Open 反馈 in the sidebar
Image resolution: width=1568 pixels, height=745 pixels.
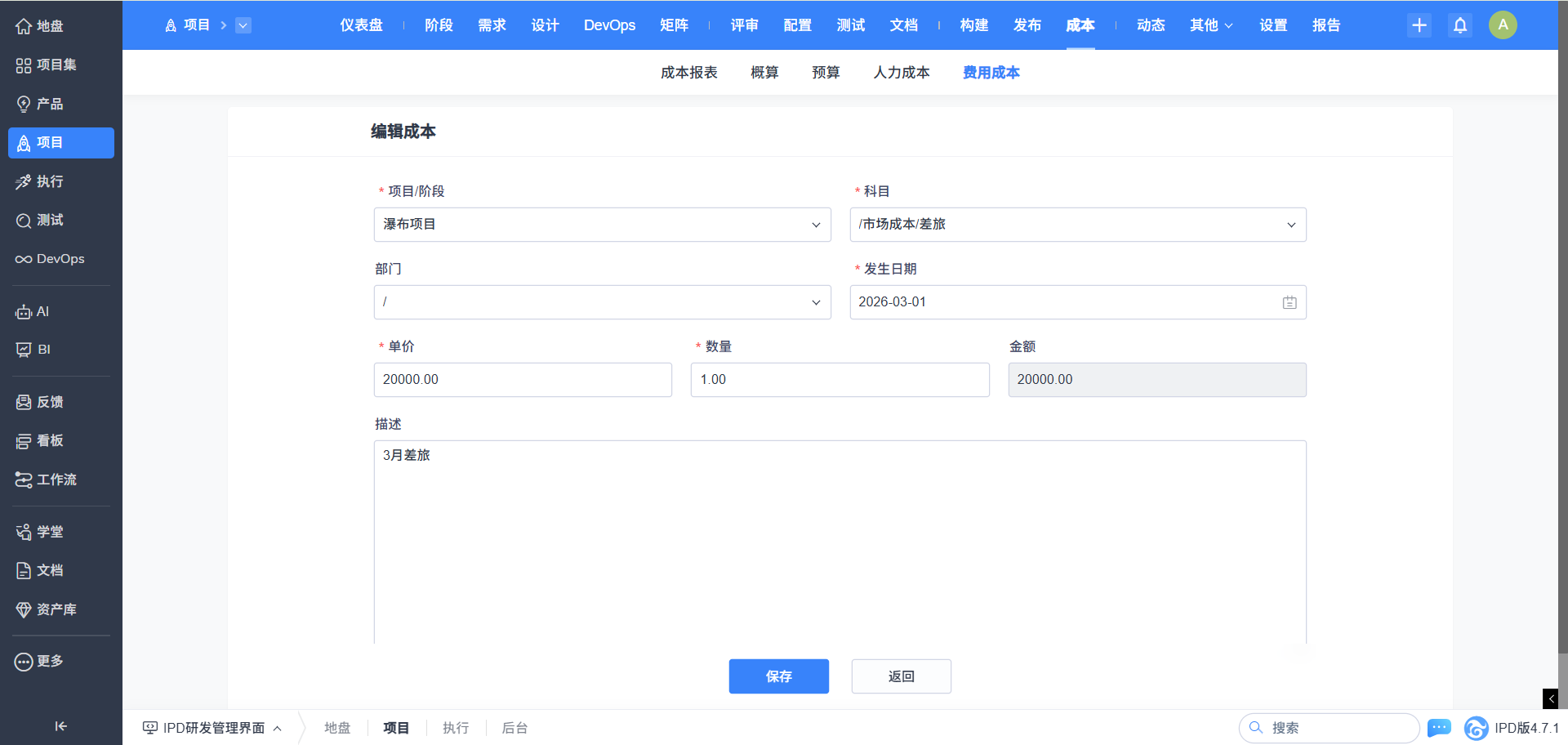pyautogui.click(x=60, y=402)
